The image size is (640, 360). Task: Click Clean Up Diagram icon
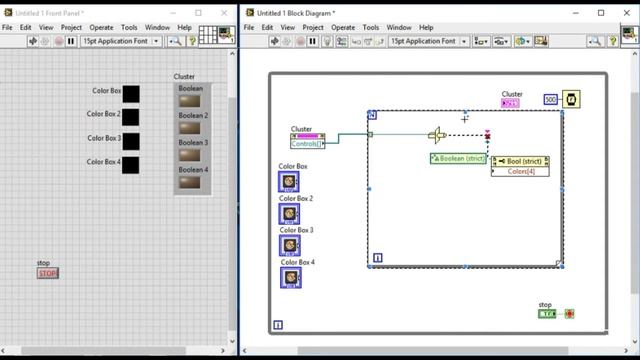click(x=541, y=41)
